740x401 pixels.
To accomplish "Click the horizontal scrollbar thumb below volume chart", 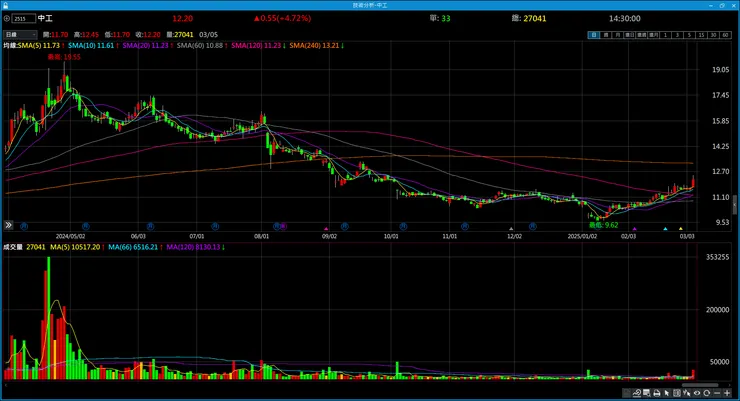I will point(700,385).
